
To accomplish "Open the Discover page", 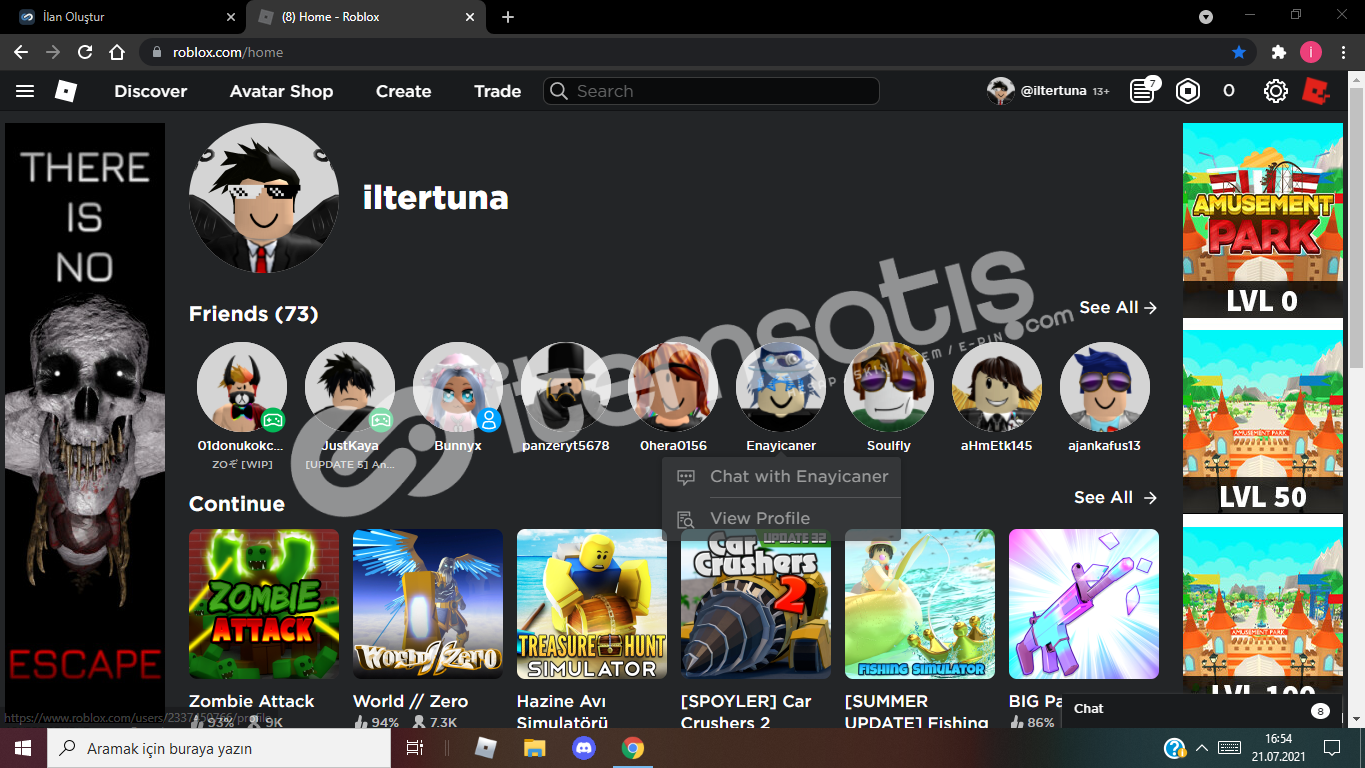I will (151, 91).
